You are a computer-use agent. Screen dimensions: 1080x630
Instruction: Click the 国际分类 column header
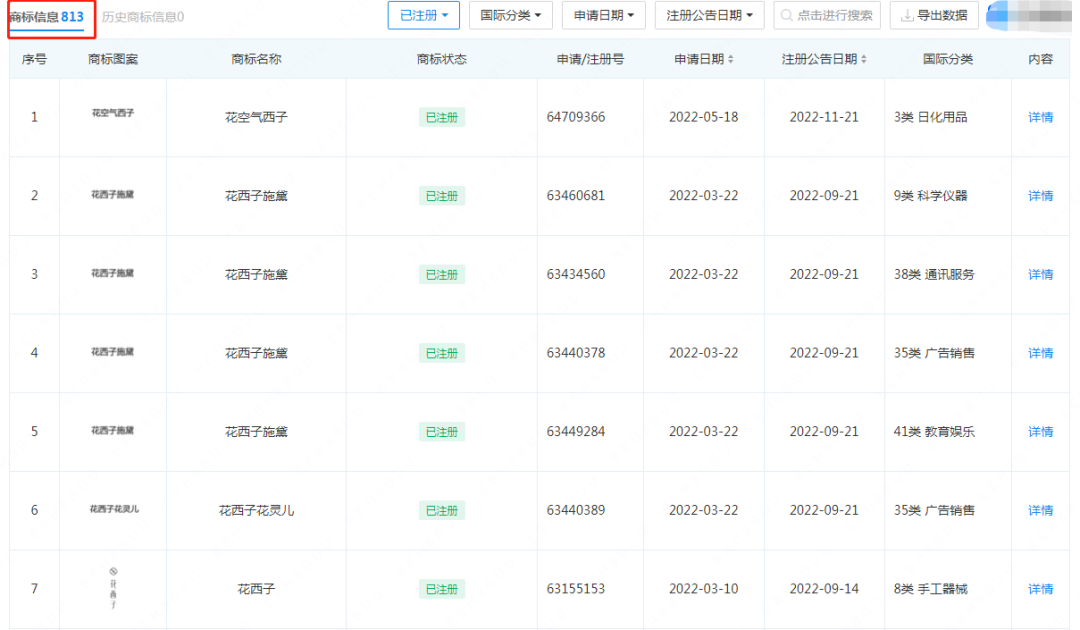(948, 59)
